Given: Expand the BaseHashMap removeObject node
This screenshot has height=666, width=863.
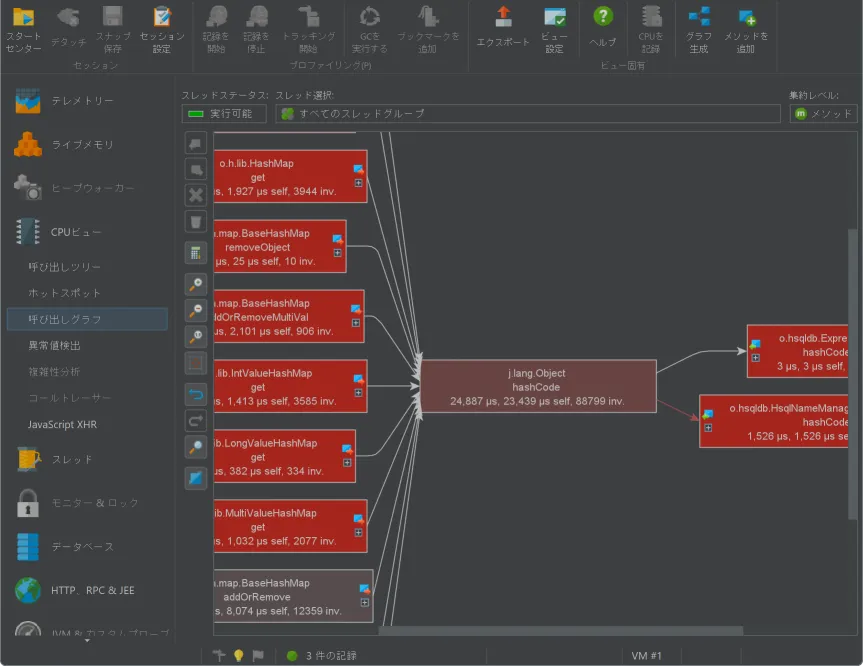Looking at the screenshot, I should click(x=337, y=253).
